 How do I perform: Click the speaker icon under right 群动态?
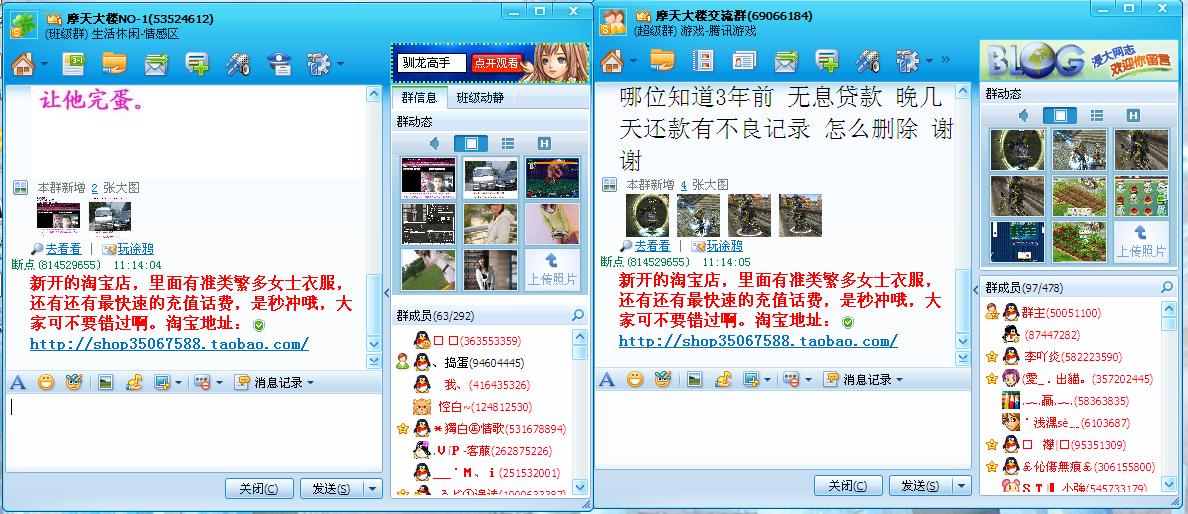coord(1024,115)
